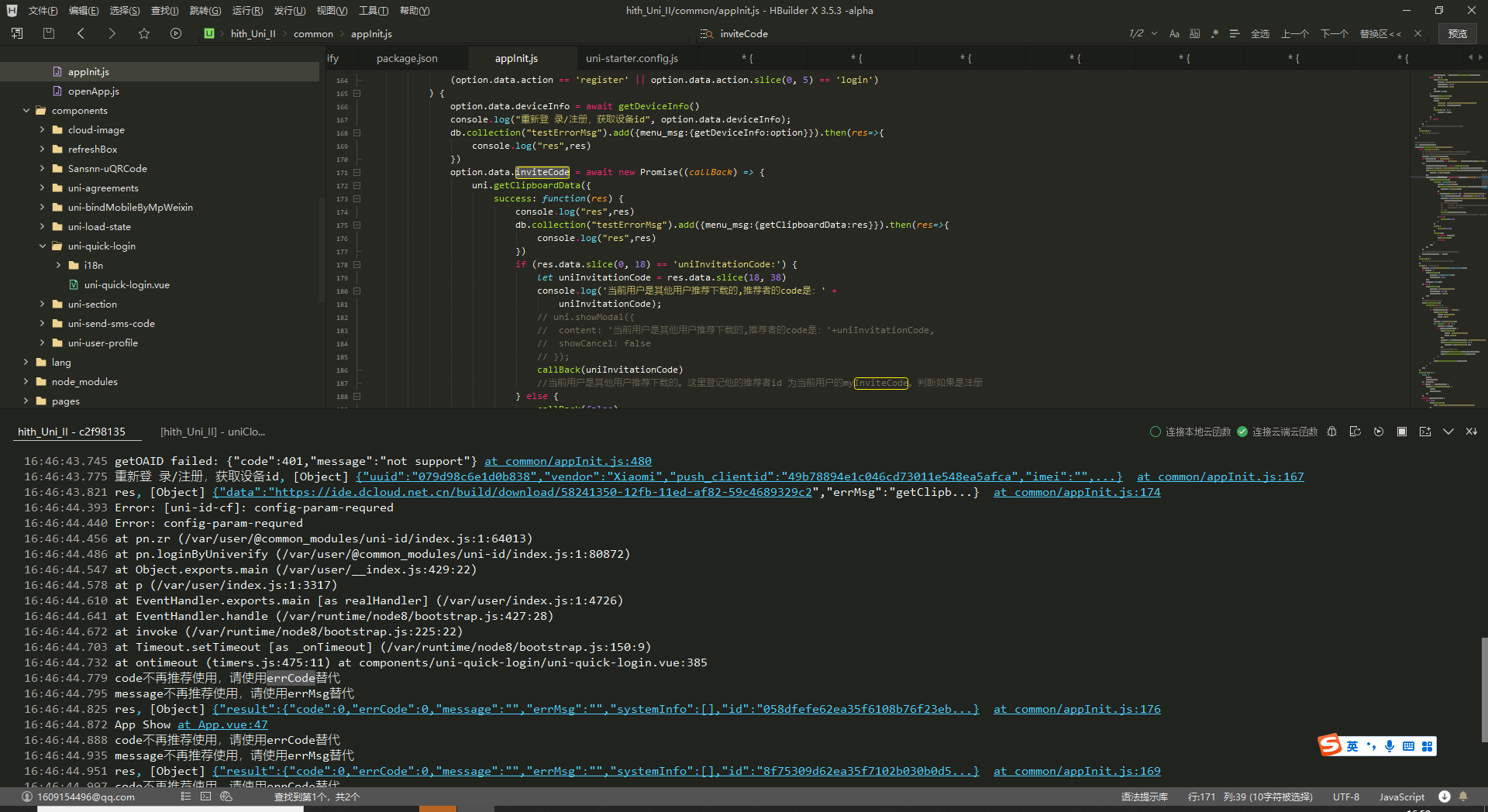Collapse the uni-quick-login folder
Screen dimensions: 1488x812
(43, 246)
